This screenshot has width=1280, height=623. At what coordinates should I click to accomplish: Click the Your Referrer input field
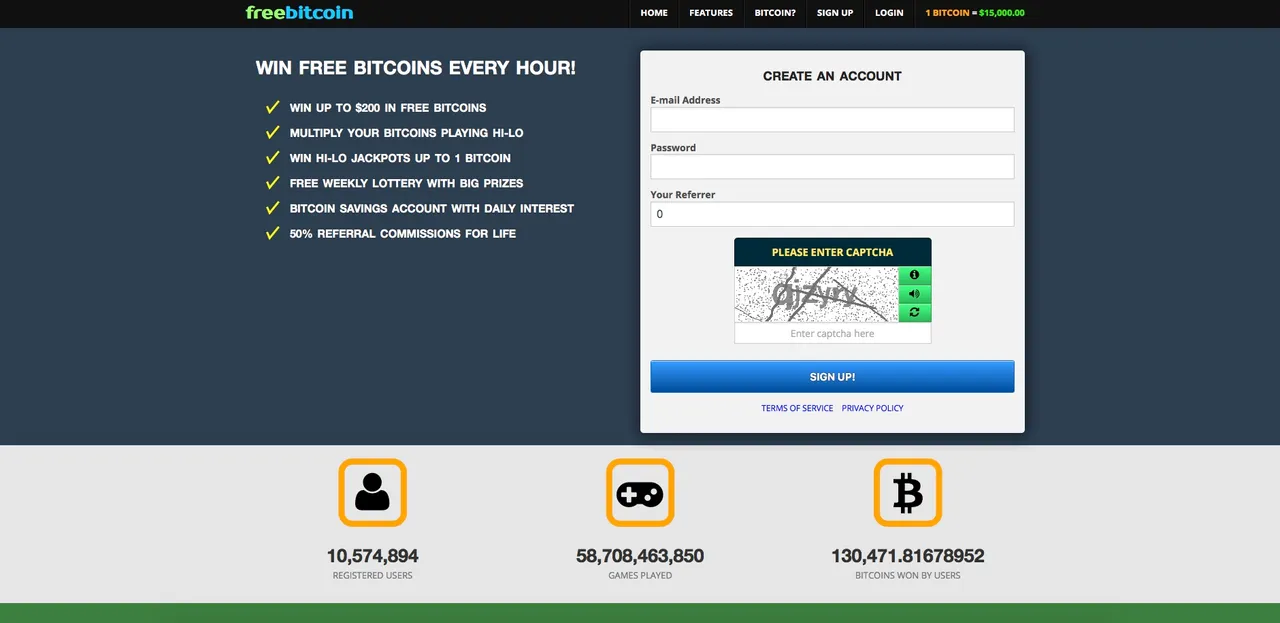[x=832, y=214]
